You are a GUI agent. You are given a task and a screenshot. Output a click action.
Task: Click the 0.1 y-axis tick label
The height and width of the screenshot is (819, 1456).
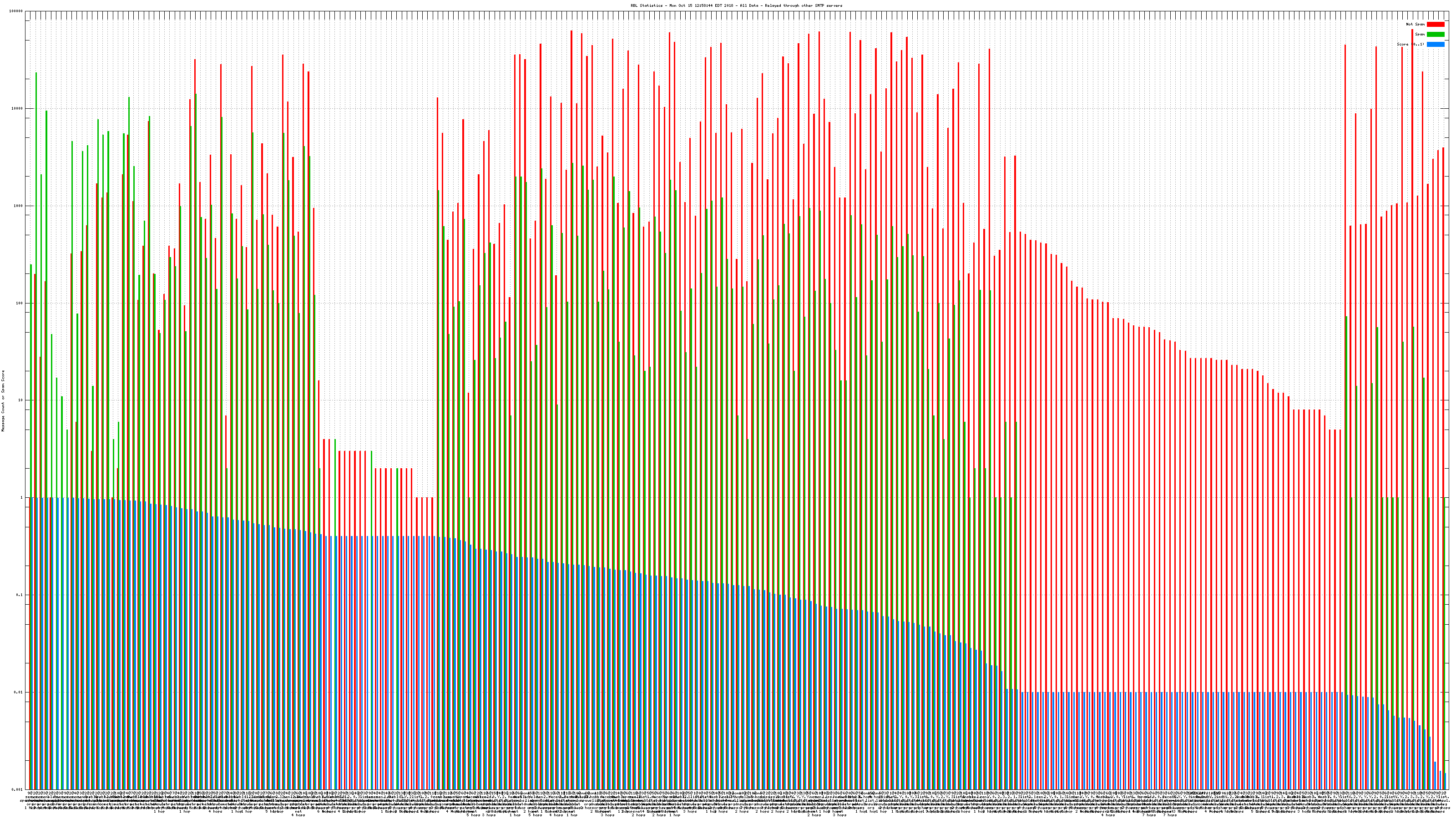tap(20, 595)
